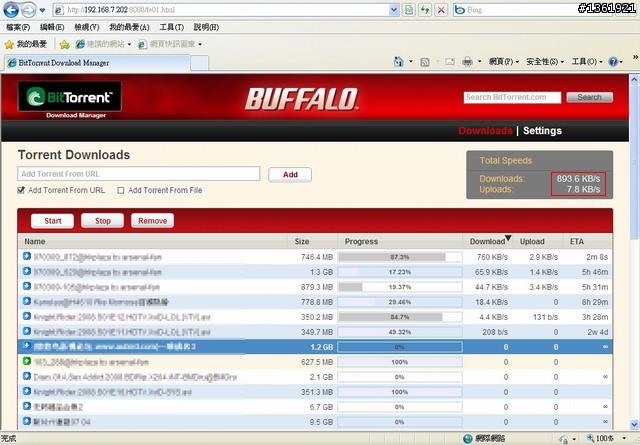Open the 檢視(V) menu
Image resolution: width=640 pixels, height=445 pixels.
[x=87, y=27]
